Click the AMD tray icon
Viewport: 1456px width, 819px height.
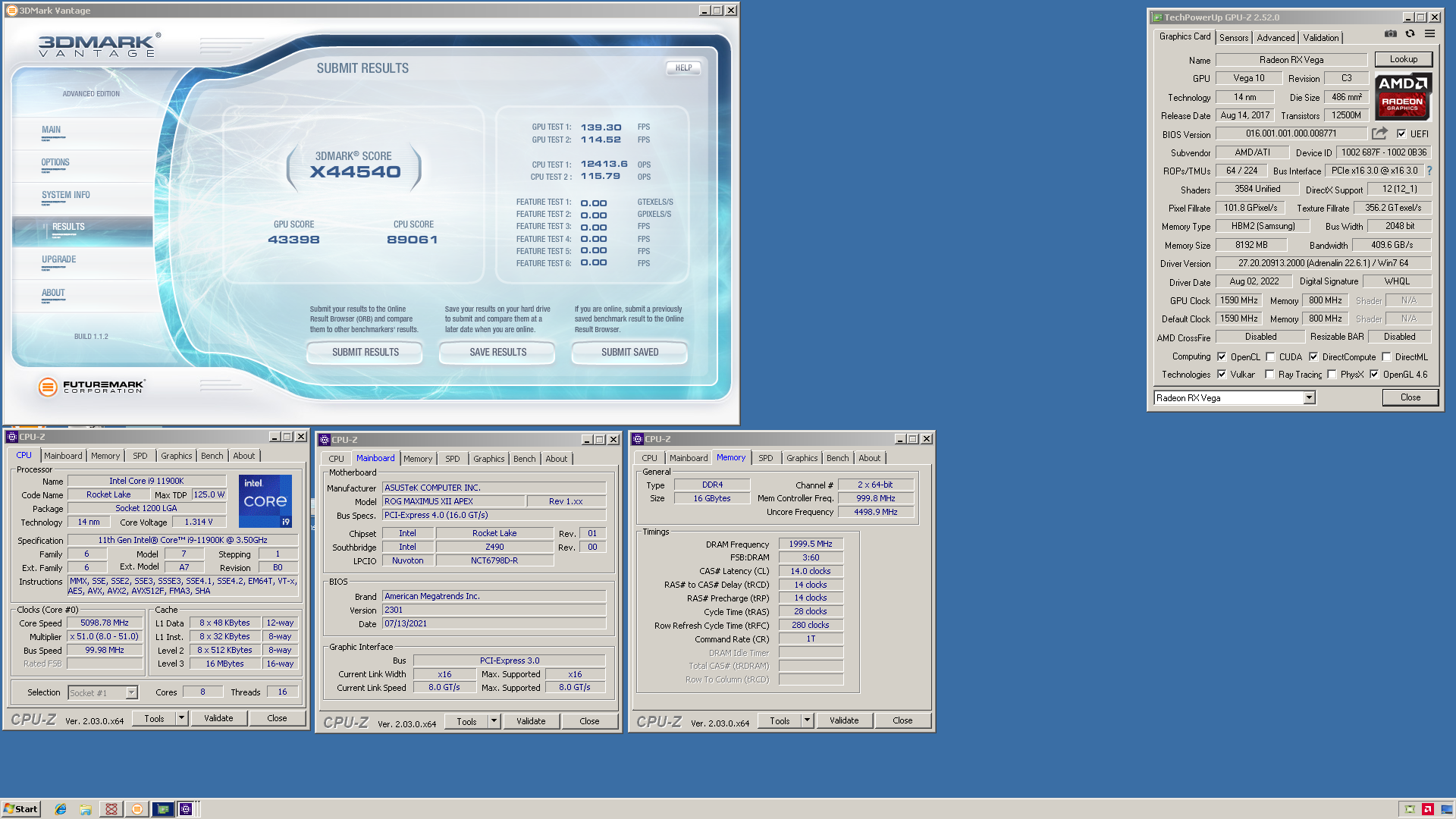pos(1428,809)
